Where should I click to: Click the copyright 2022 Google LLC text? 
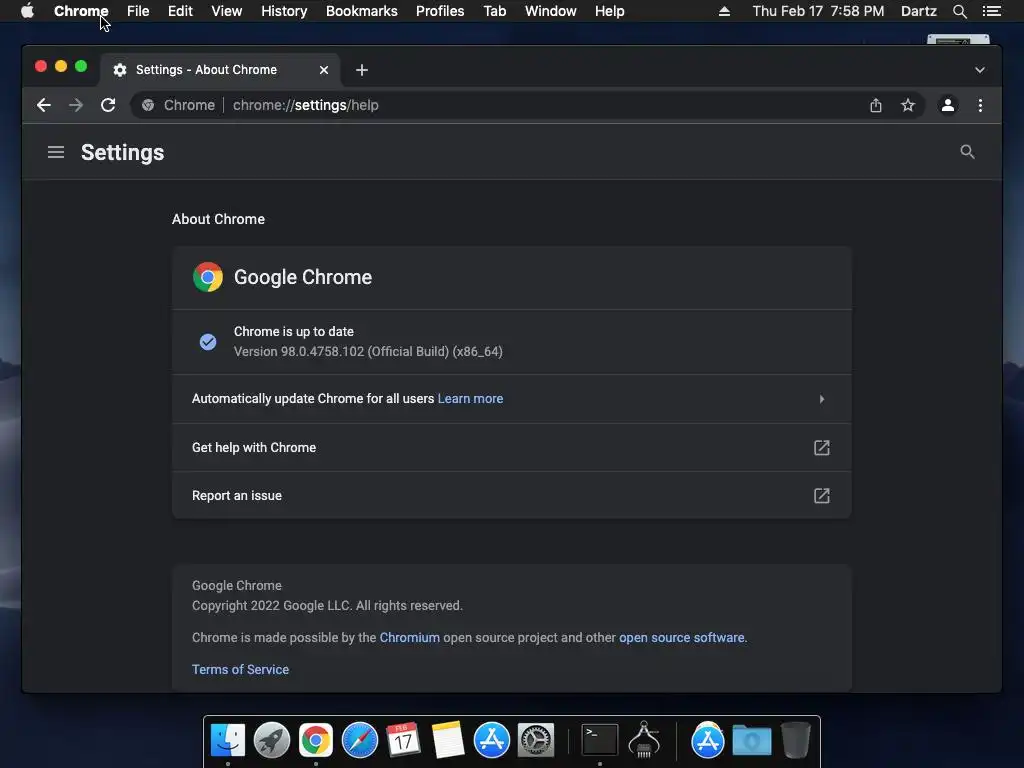[327, 605]
